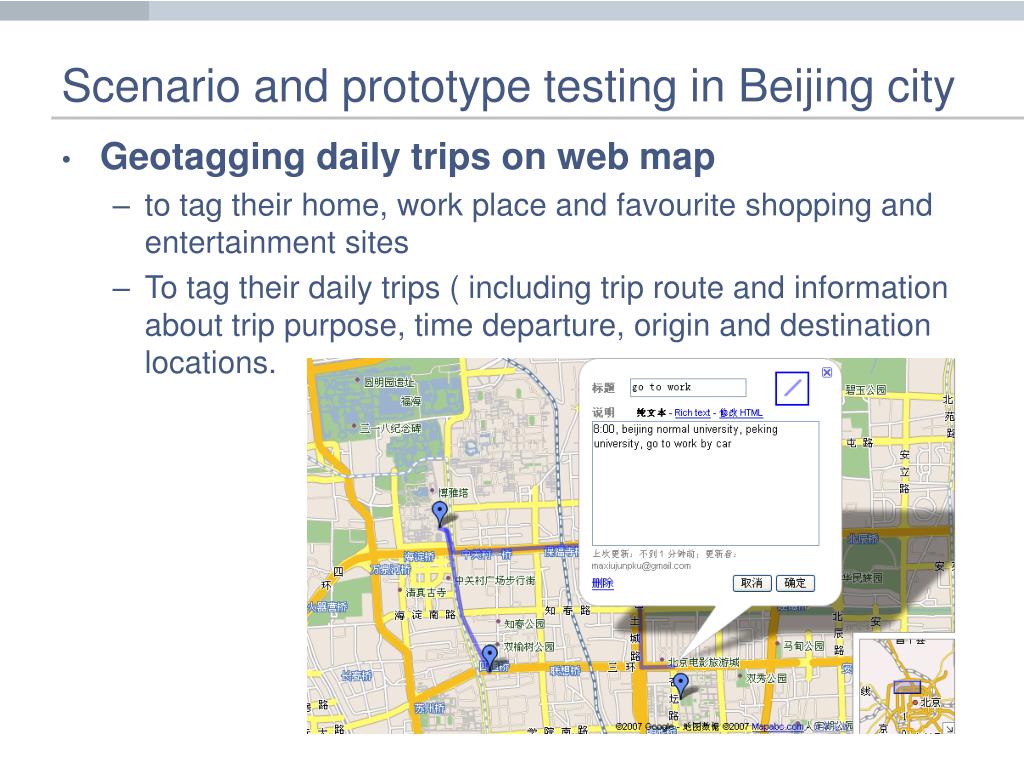Select the blue pin below 北京电影旅游城
1024x768 pixels.
(x=680, y=685)
